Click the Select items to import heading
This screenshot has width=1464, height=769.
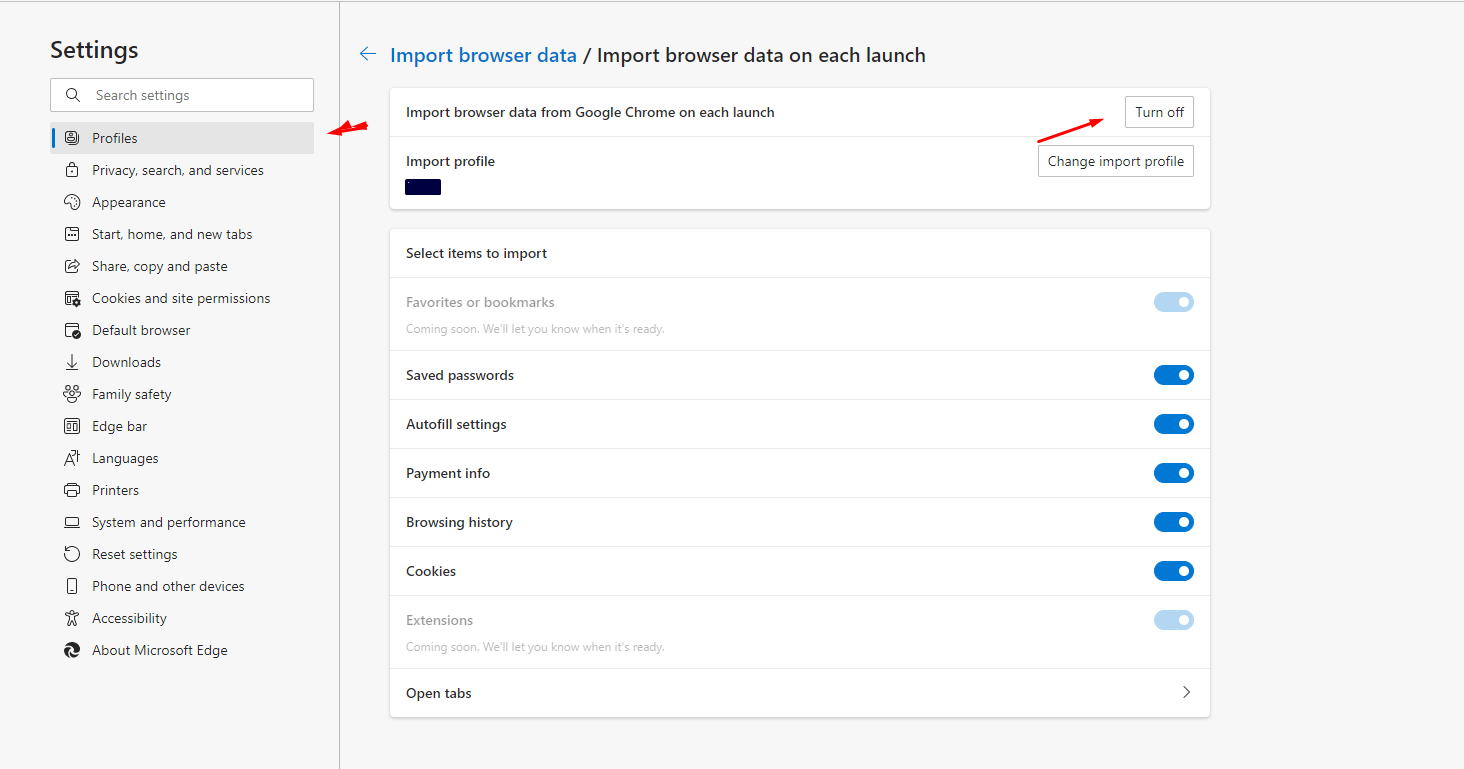pyautogui.click(x=476, y=253)
